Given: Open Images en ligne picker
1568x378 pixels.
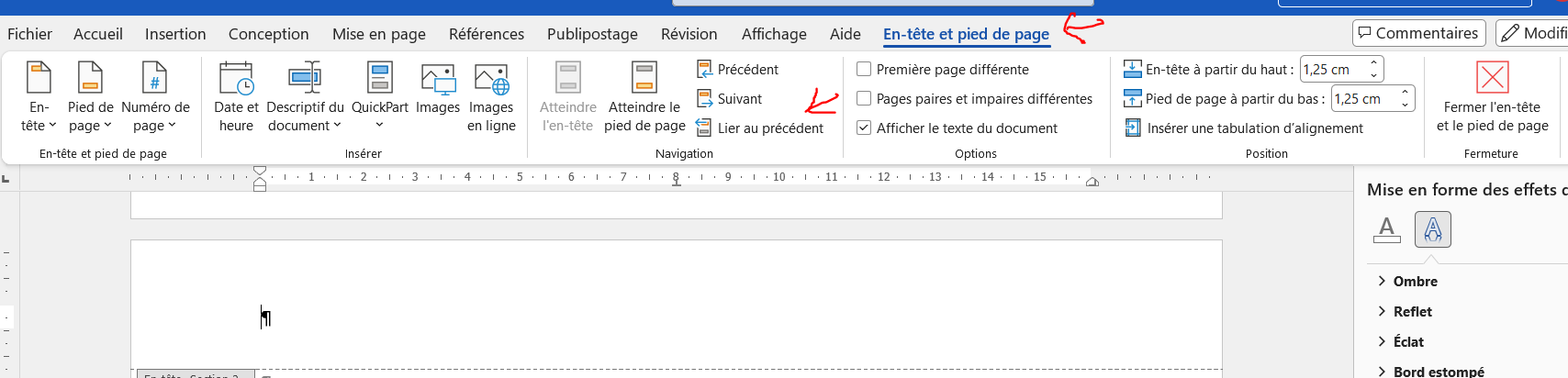Looking at the screenshot, I should pos(491,96).
